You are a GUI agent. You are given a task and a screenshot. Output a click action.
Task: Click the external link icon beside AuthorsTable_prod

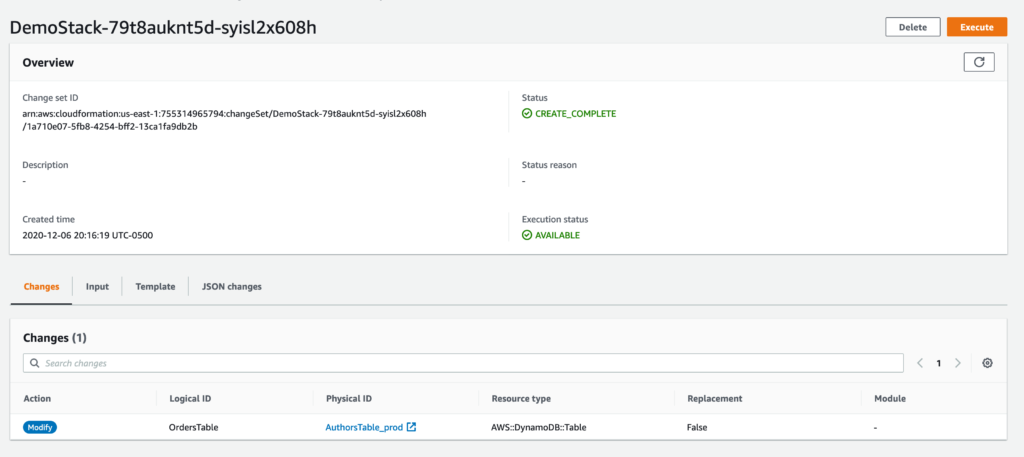[x=411, y=427]
